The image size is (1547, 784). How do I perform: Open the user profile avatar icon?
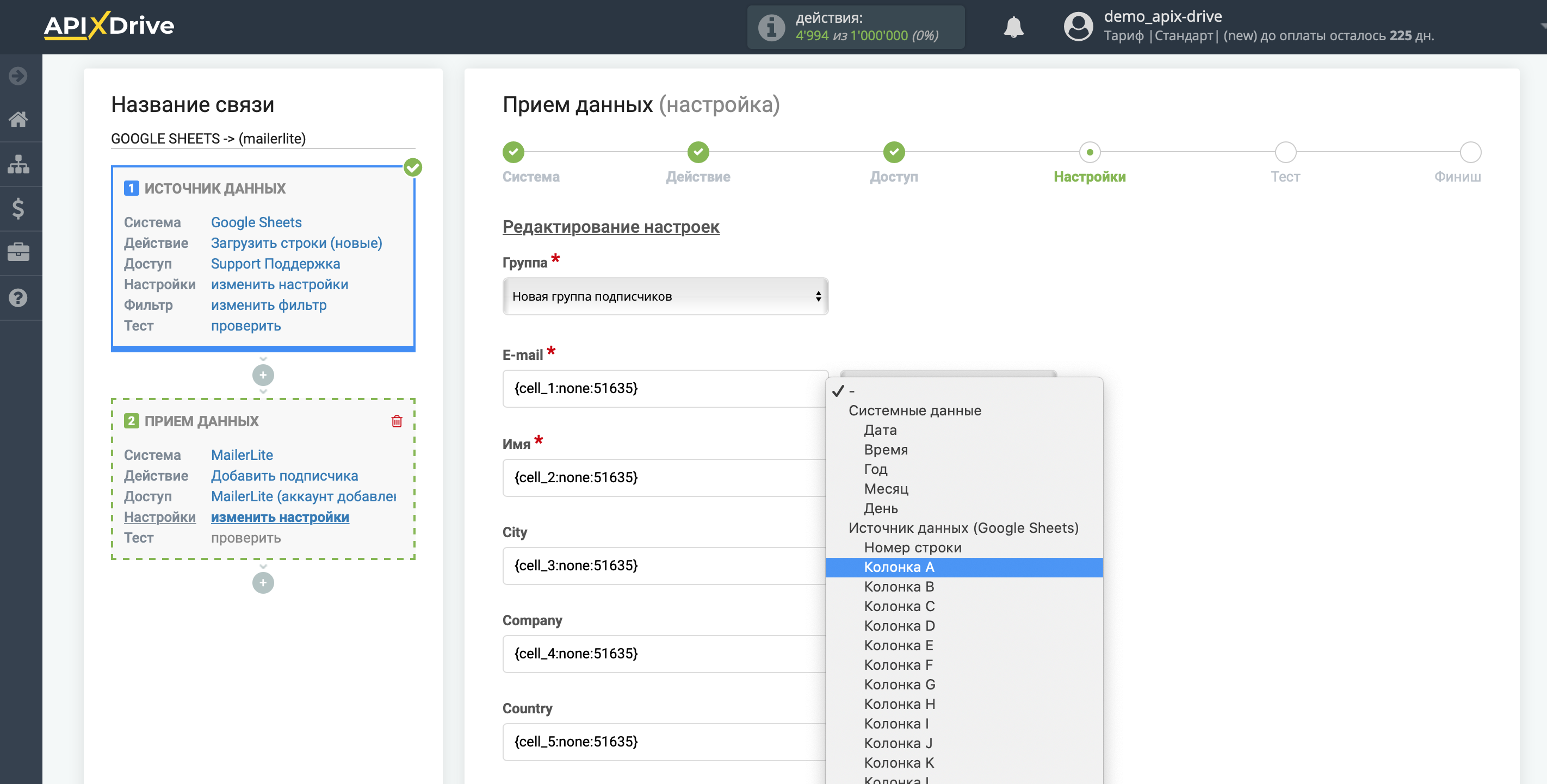coord(1078,27)
